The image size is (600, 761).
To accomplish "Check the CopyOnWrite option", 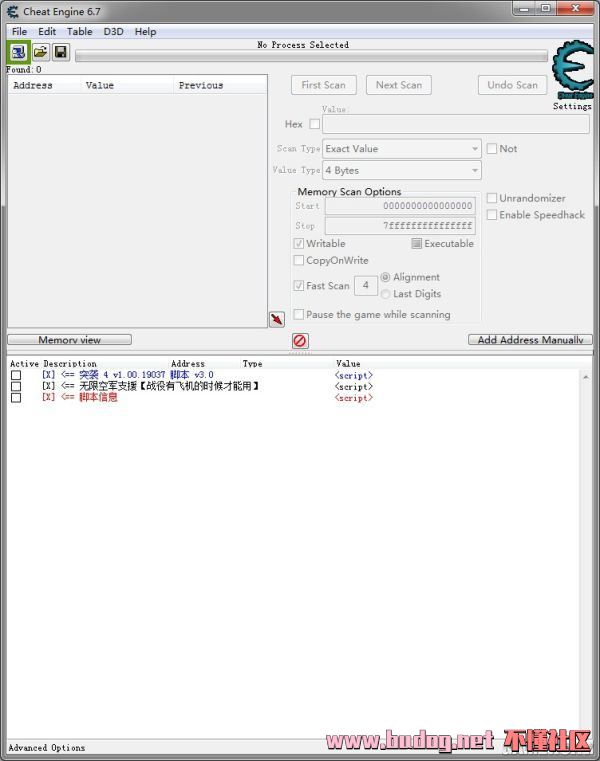I will [299, 260].
